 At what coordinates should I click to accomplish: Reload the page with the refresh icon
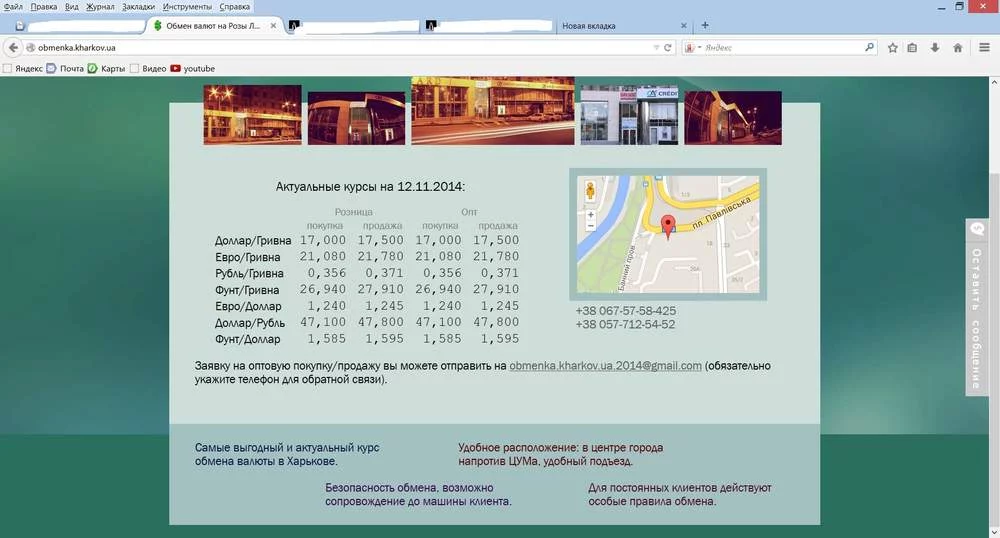click(668, 47)
